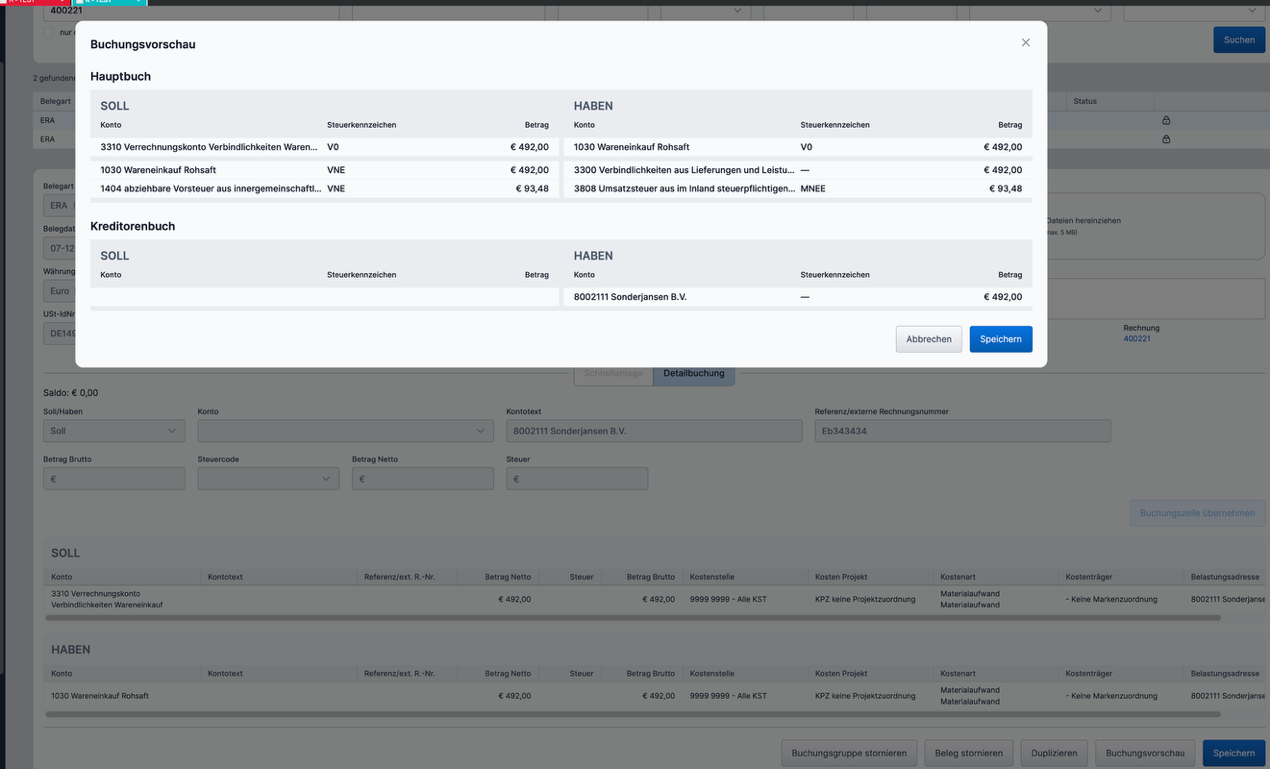Viewport: 1270px width, 769px height.
Task: Open the Rechnung 400221 link
Action: click(x=1137, y=339)
